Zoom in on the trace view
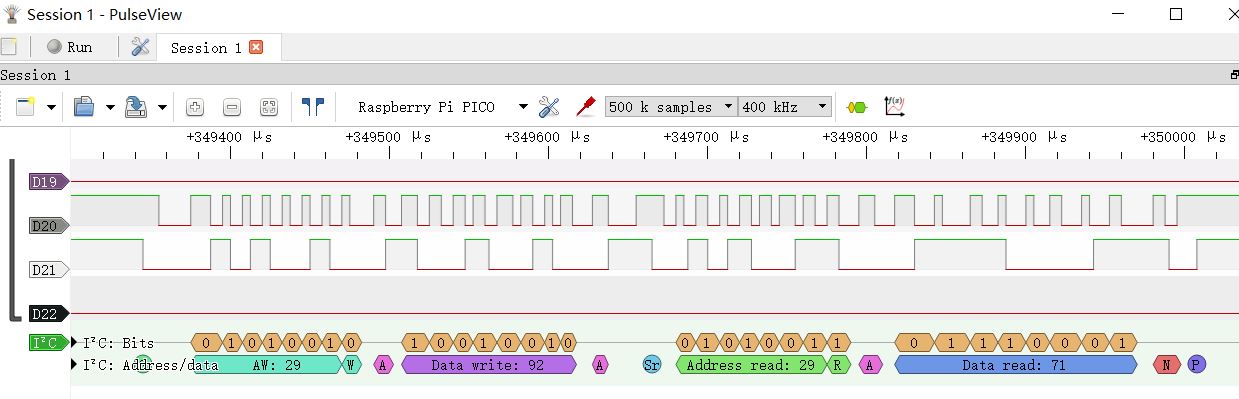The height and width of the screenshot is (399, 1239). [195, 107]
